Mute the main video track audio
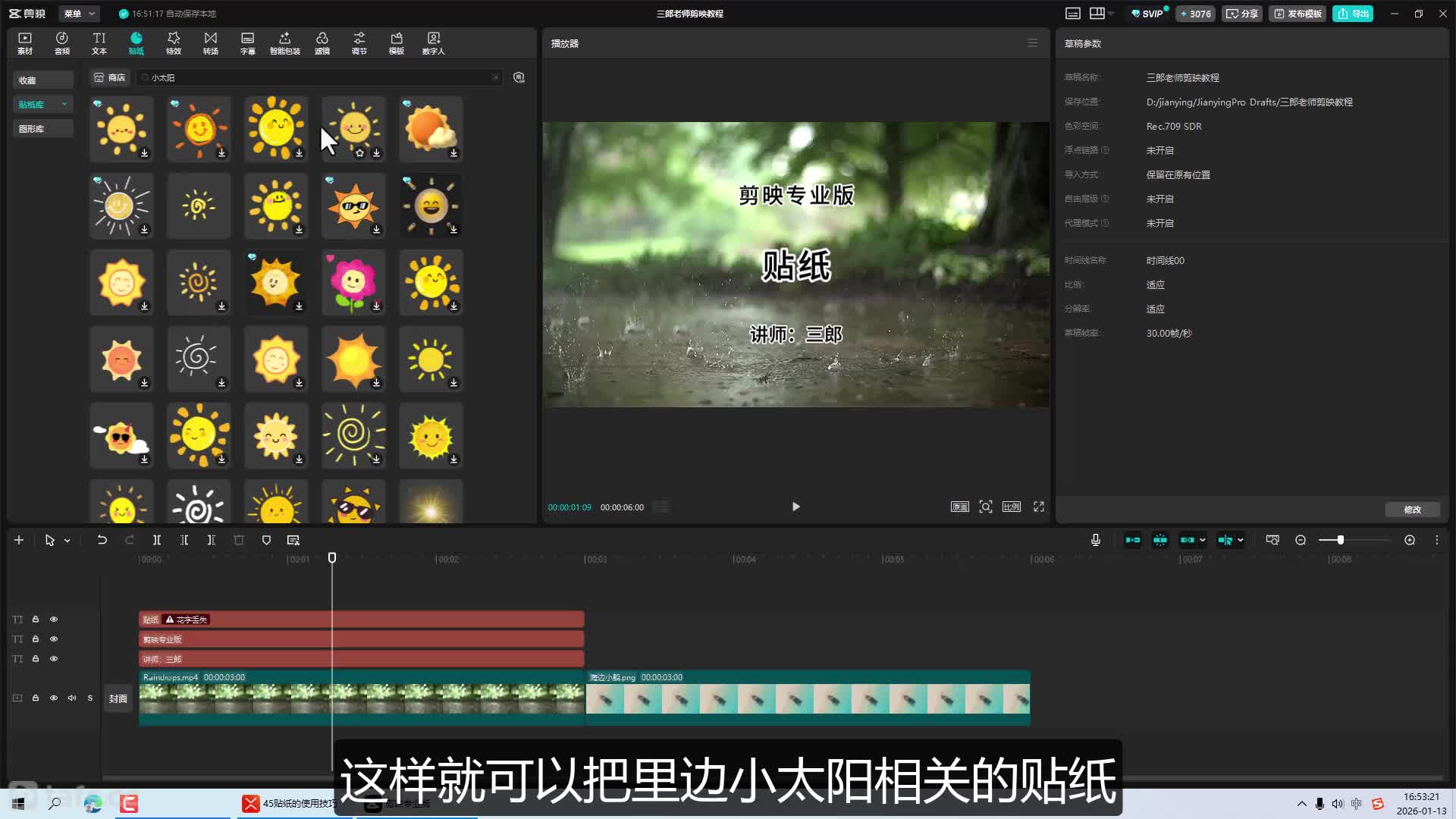This screenshot has width=1456, height=819. 72,698
